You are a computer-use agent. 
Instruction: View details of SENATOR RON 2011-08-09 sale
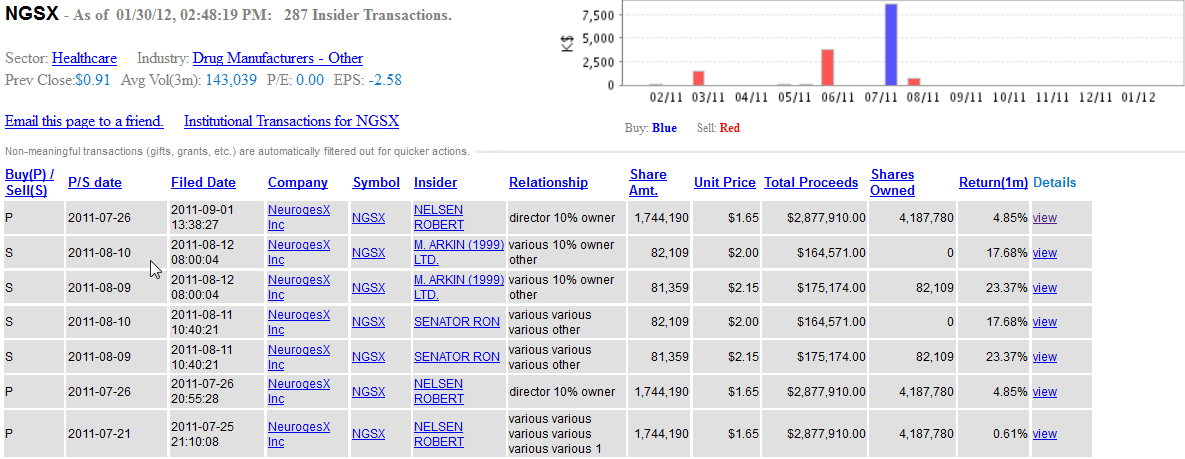click(1044, 357)
